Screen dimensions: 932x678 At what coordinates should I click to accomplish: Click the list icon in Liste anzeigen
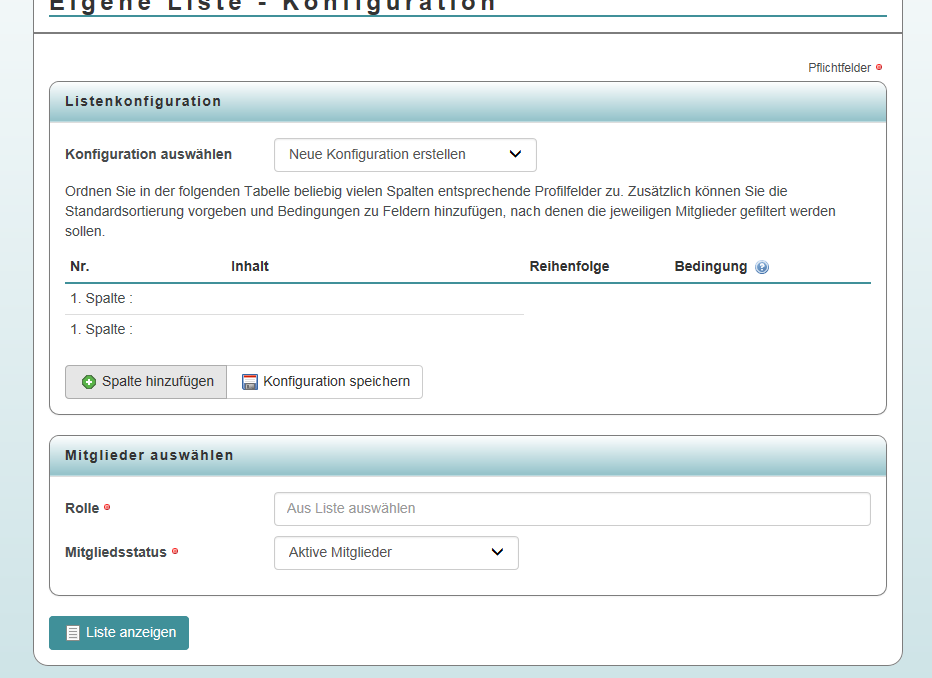tap(73, 633)
